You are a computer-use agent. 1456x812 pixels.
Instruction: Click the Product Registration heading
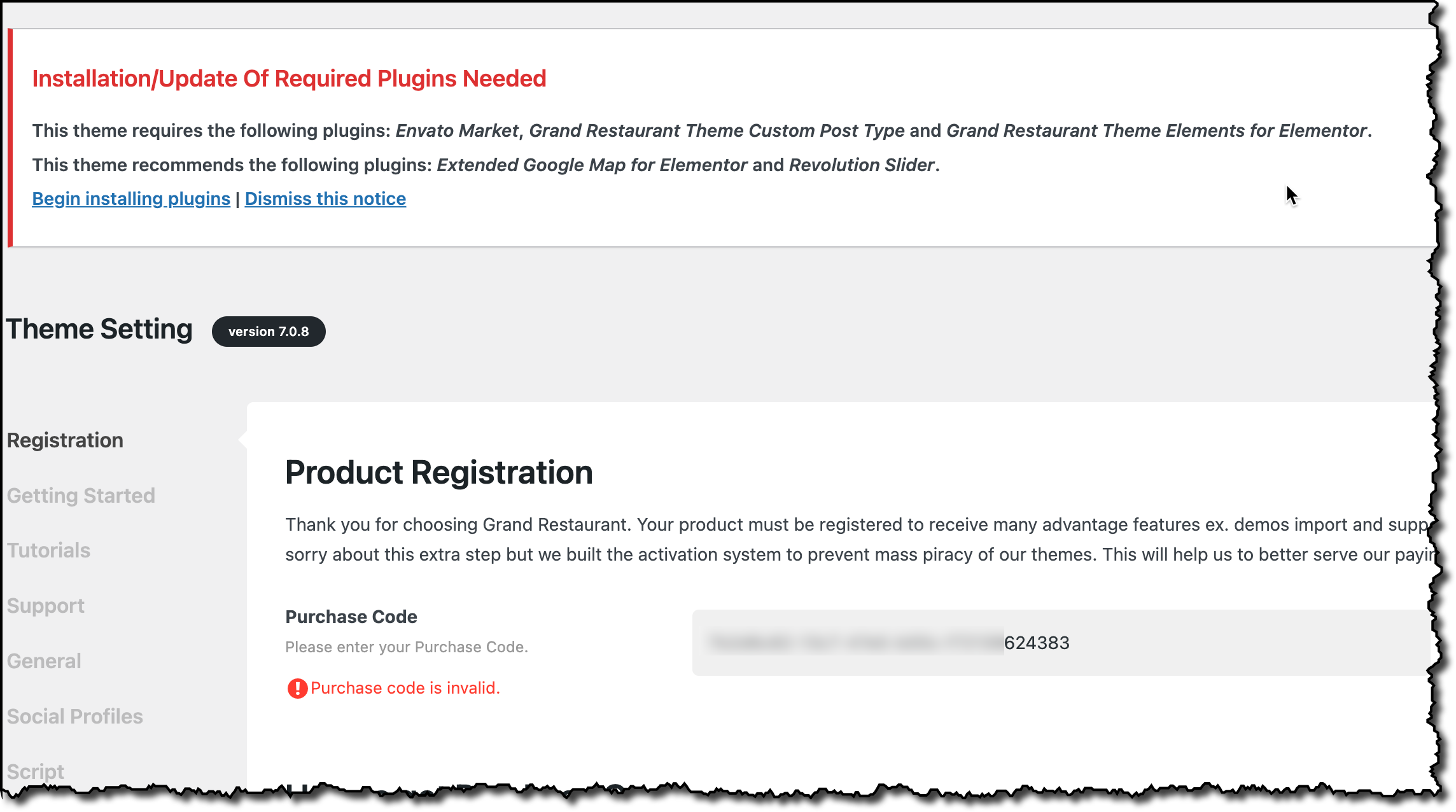coord(438,472)
